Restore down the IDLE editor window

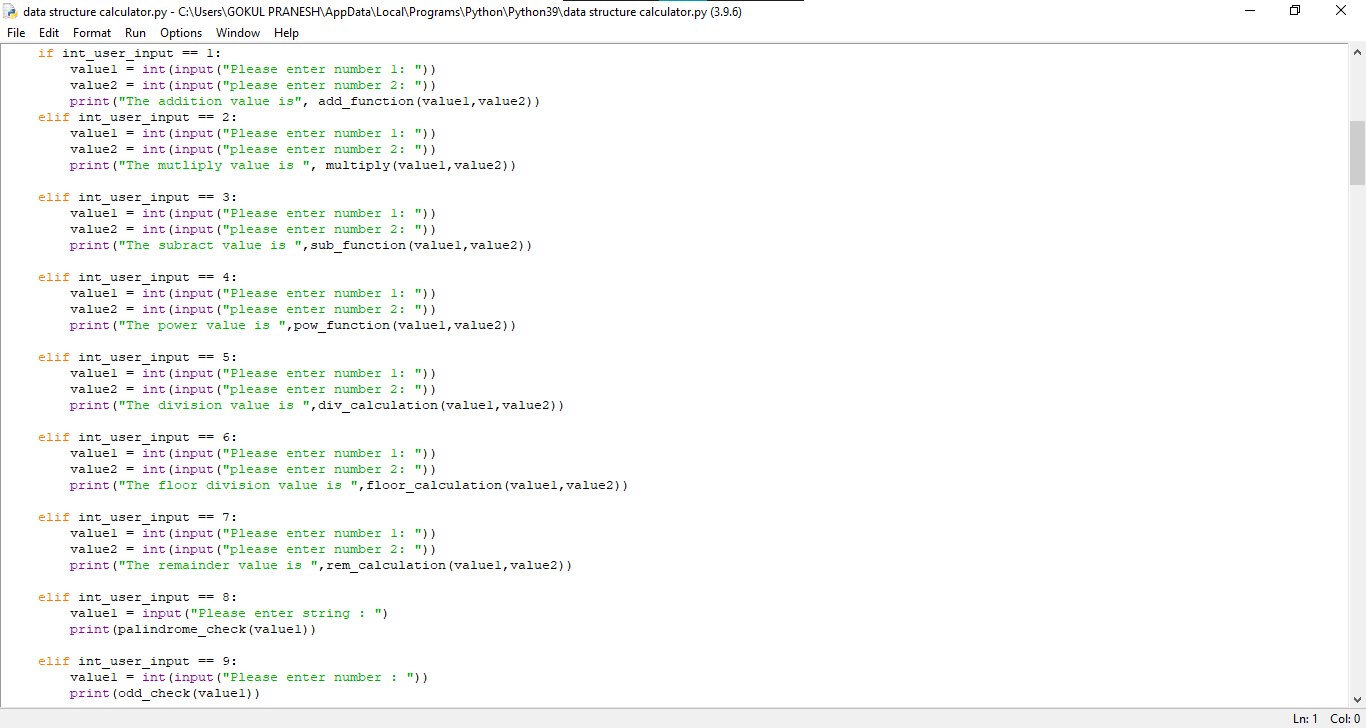pos(1296,11)
